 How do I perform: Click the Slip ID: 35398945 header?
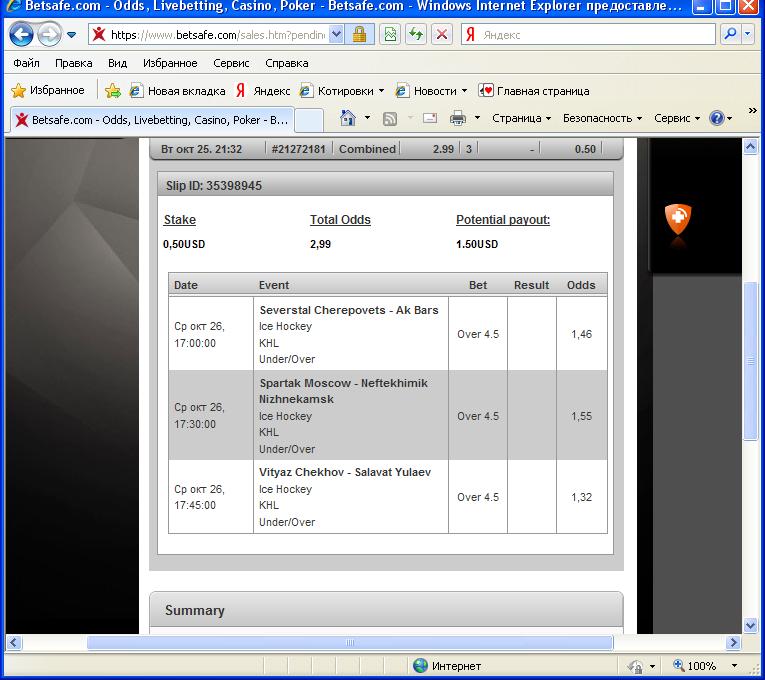click(x=385, y=185)
